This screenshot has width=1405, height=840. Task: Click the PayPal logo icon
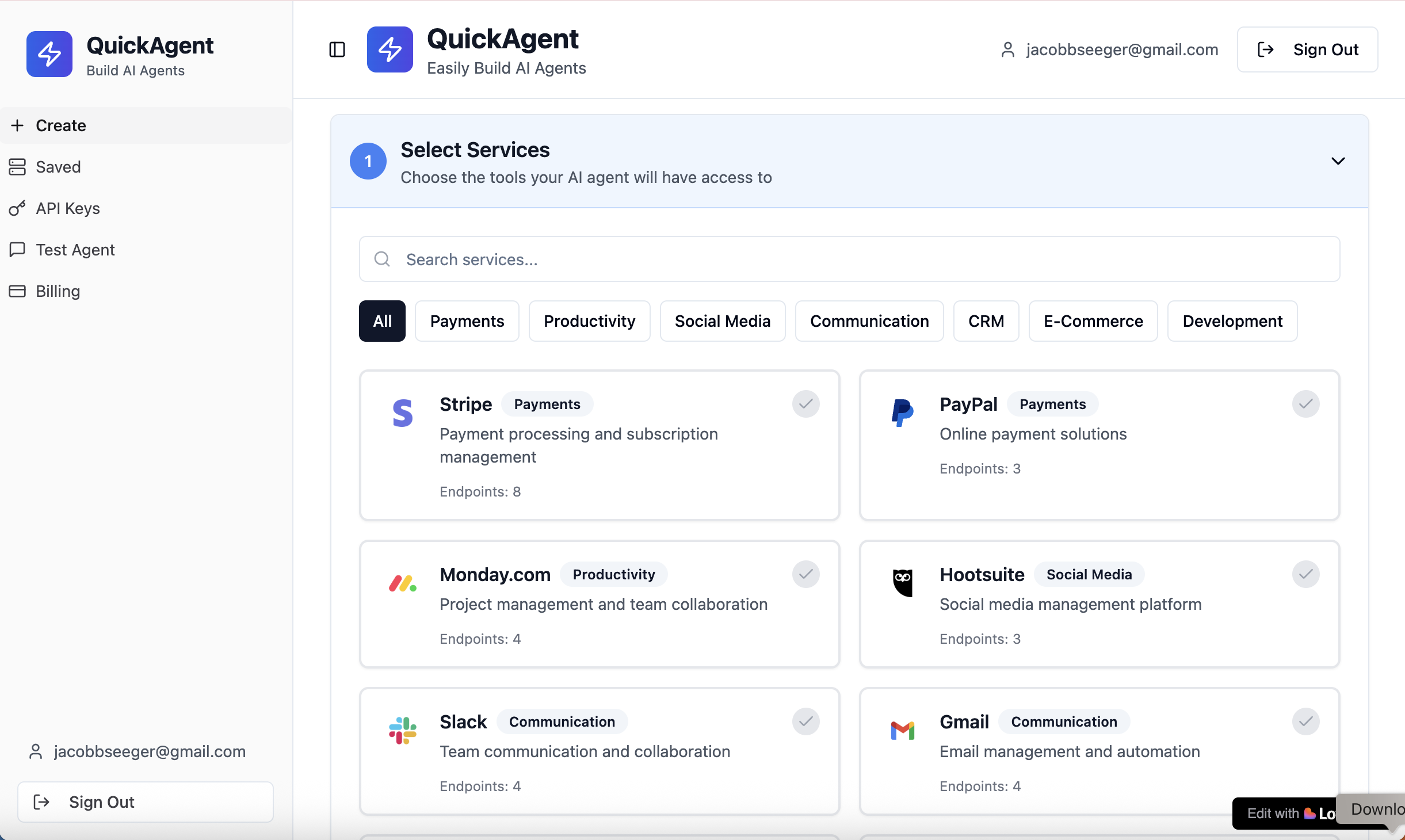pos(902,413)
